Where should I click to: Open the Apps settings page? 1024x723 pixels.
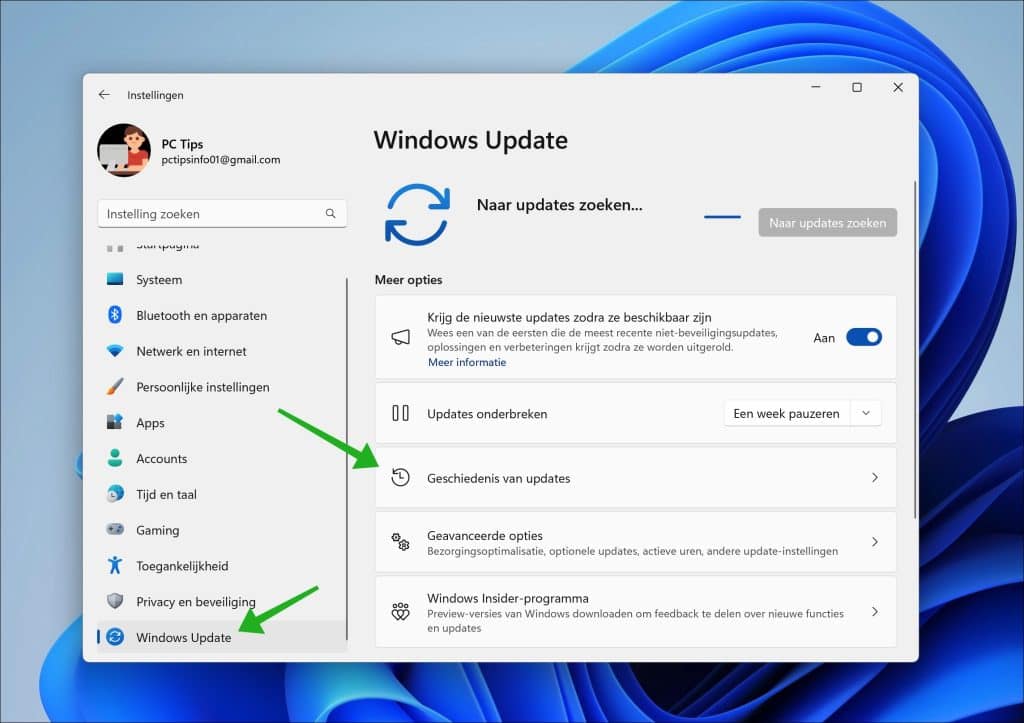pos(221,423)
